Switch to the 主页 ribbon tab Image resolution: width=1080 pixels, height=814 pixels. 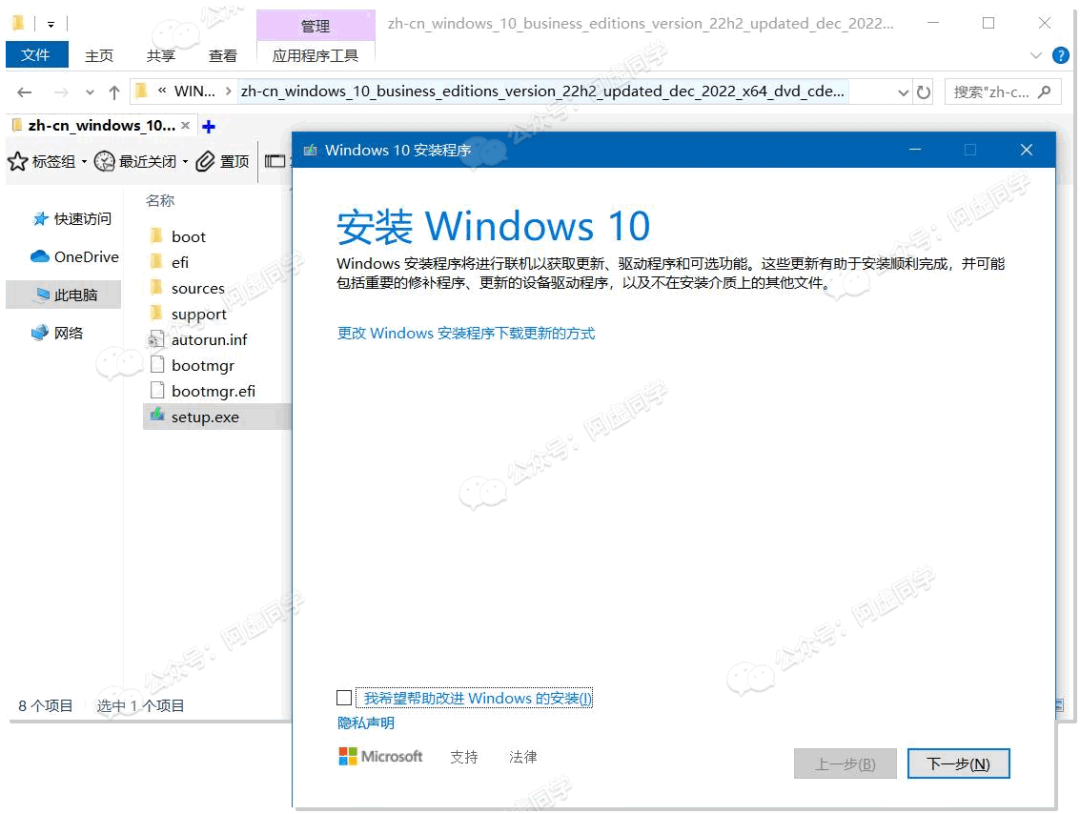pos(99,56)
